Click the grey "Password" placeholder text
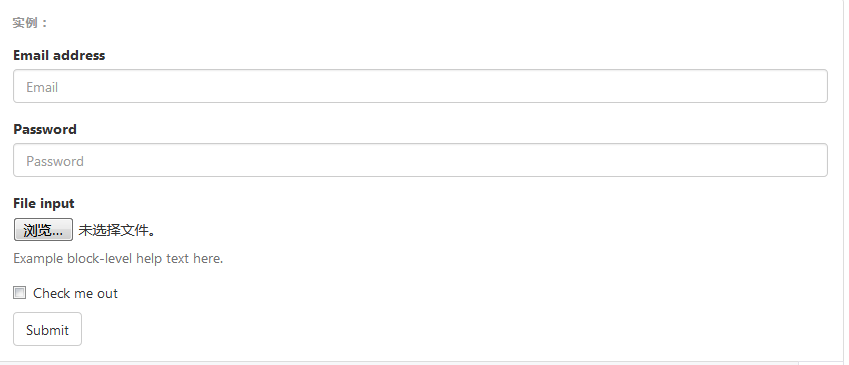 55,161
